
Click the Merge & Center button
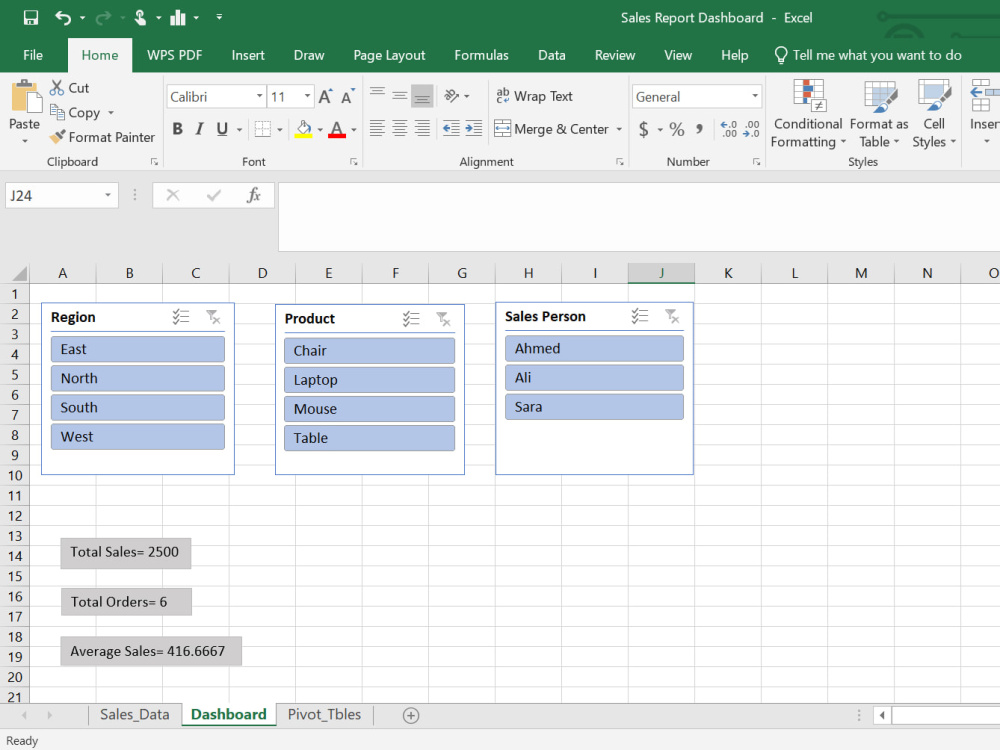click(552, 129)
